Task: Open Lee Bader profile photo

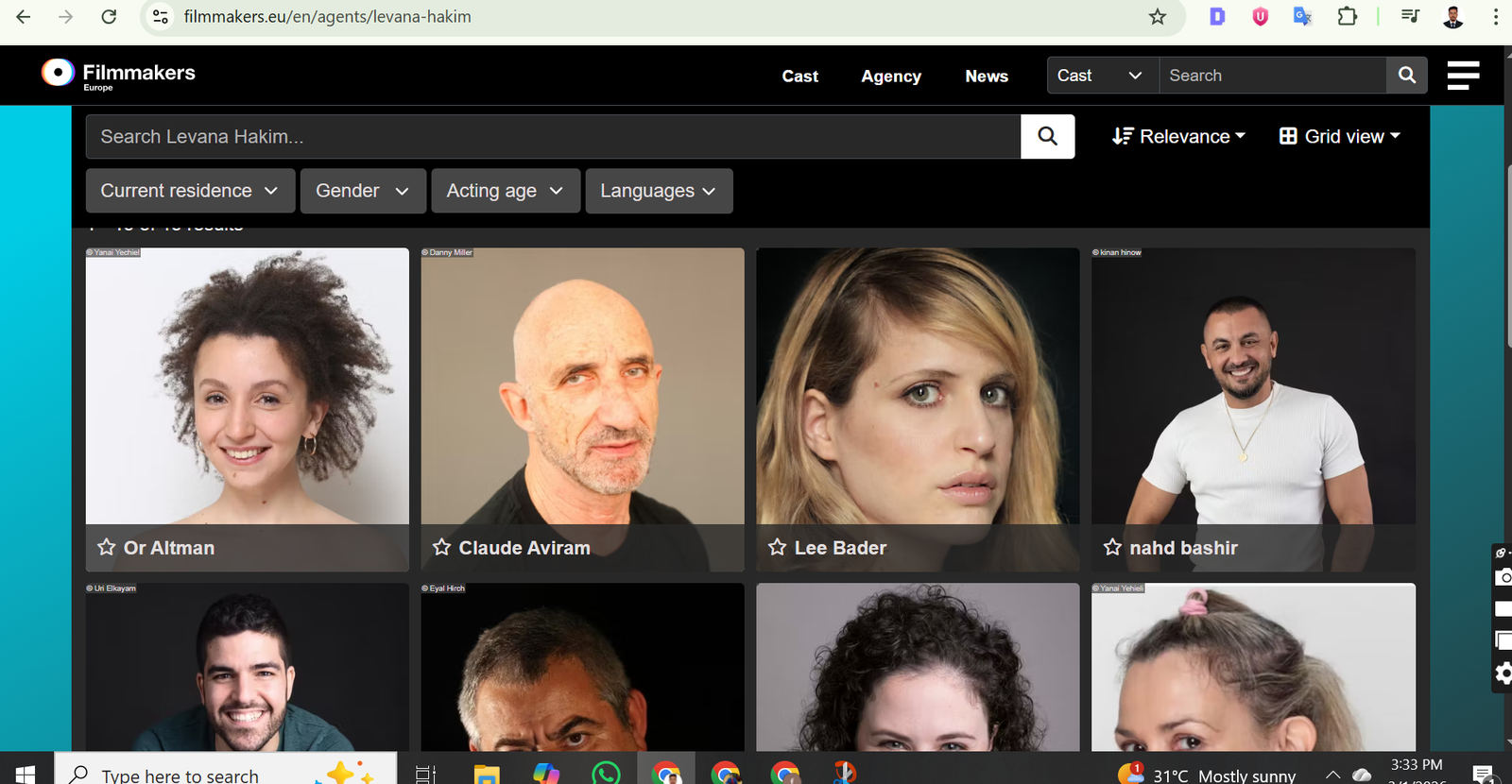Action: click(918, 386)
